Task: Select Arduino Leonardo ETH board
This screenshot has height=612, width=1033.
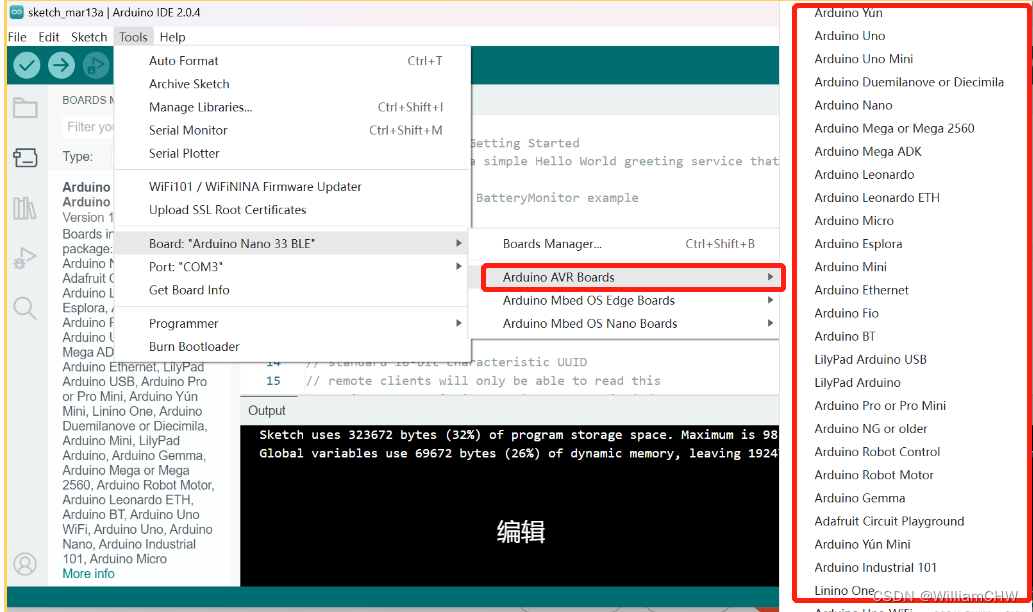Action: click(x=877, y=198)
